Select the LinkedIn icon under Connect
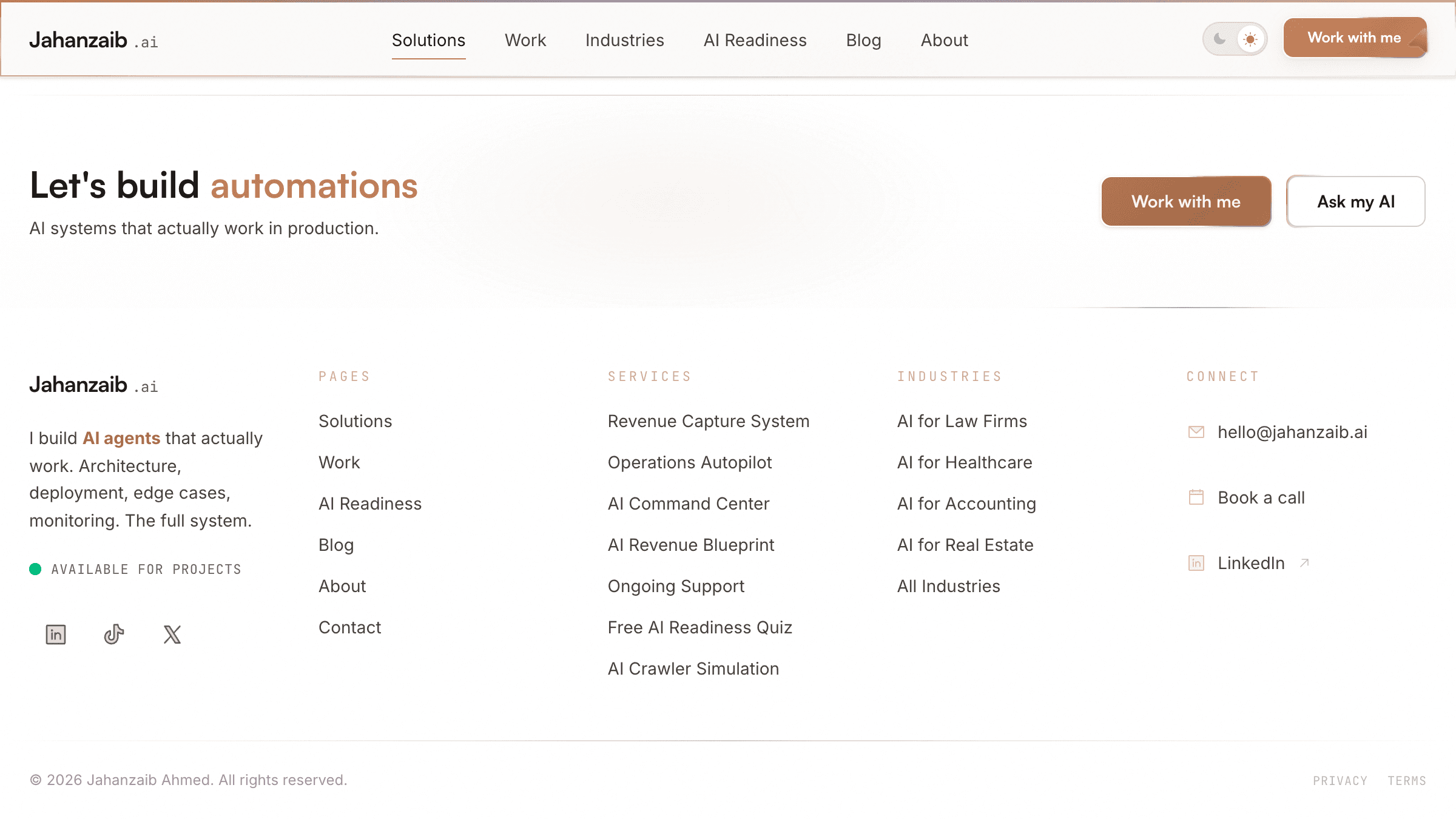 click(x=1196, y=563)
